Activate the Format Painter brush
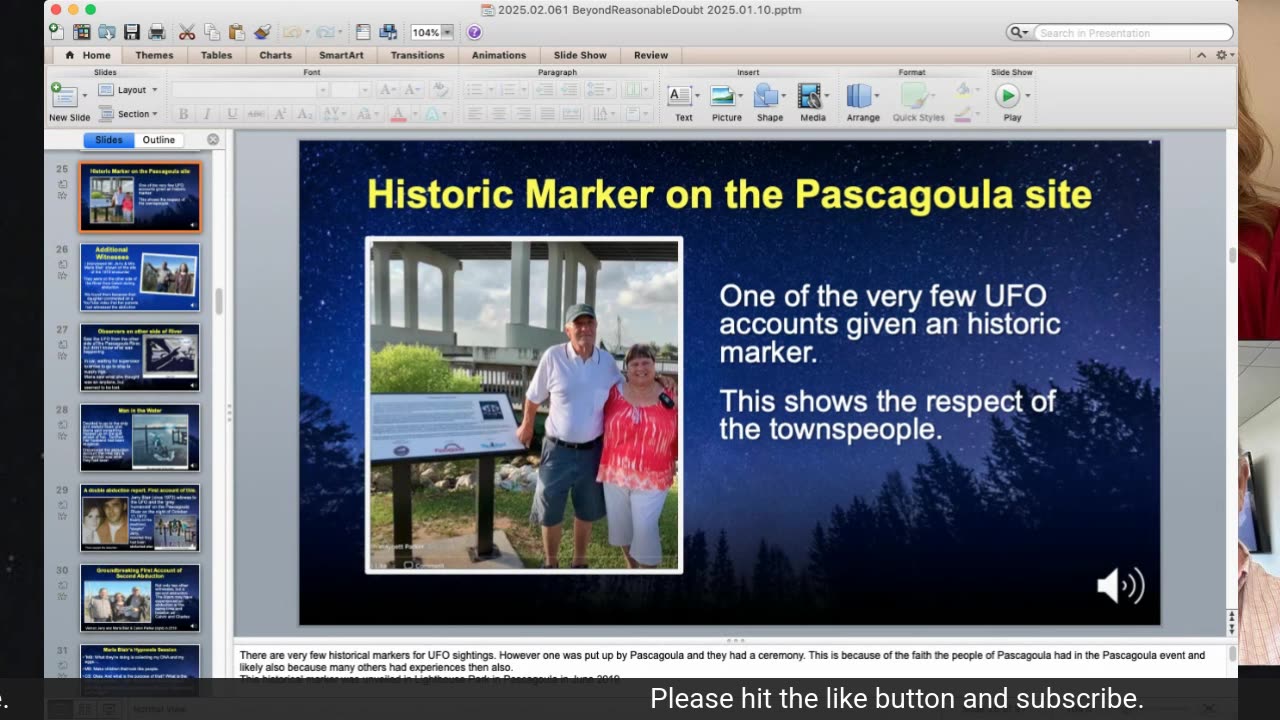 pos(262,32)
